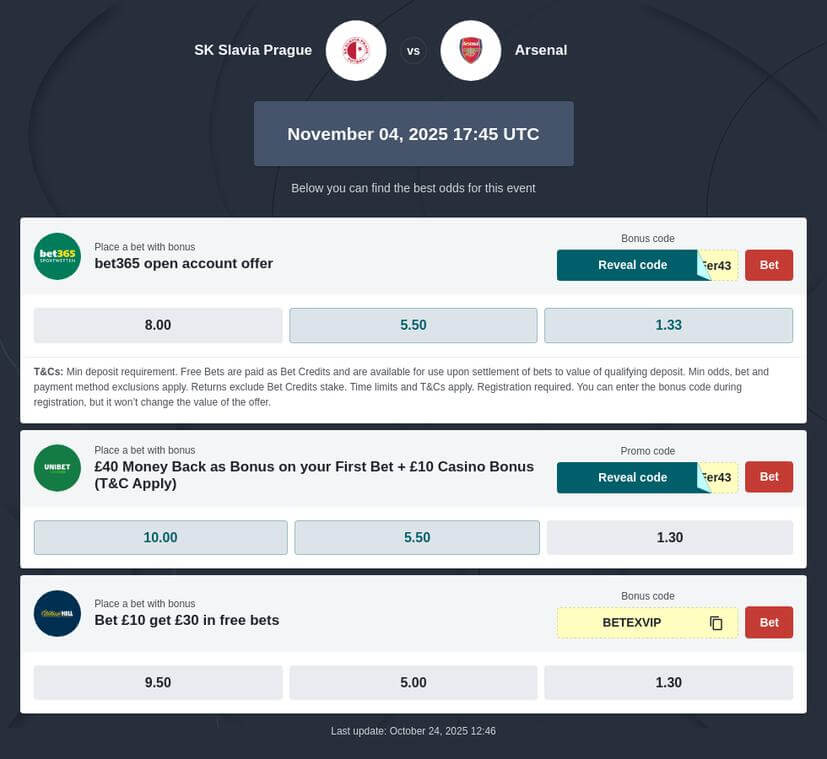Select bet365 away win odds 1.33
The width and height of the screenshot is (827, 759).
(668, 325)
